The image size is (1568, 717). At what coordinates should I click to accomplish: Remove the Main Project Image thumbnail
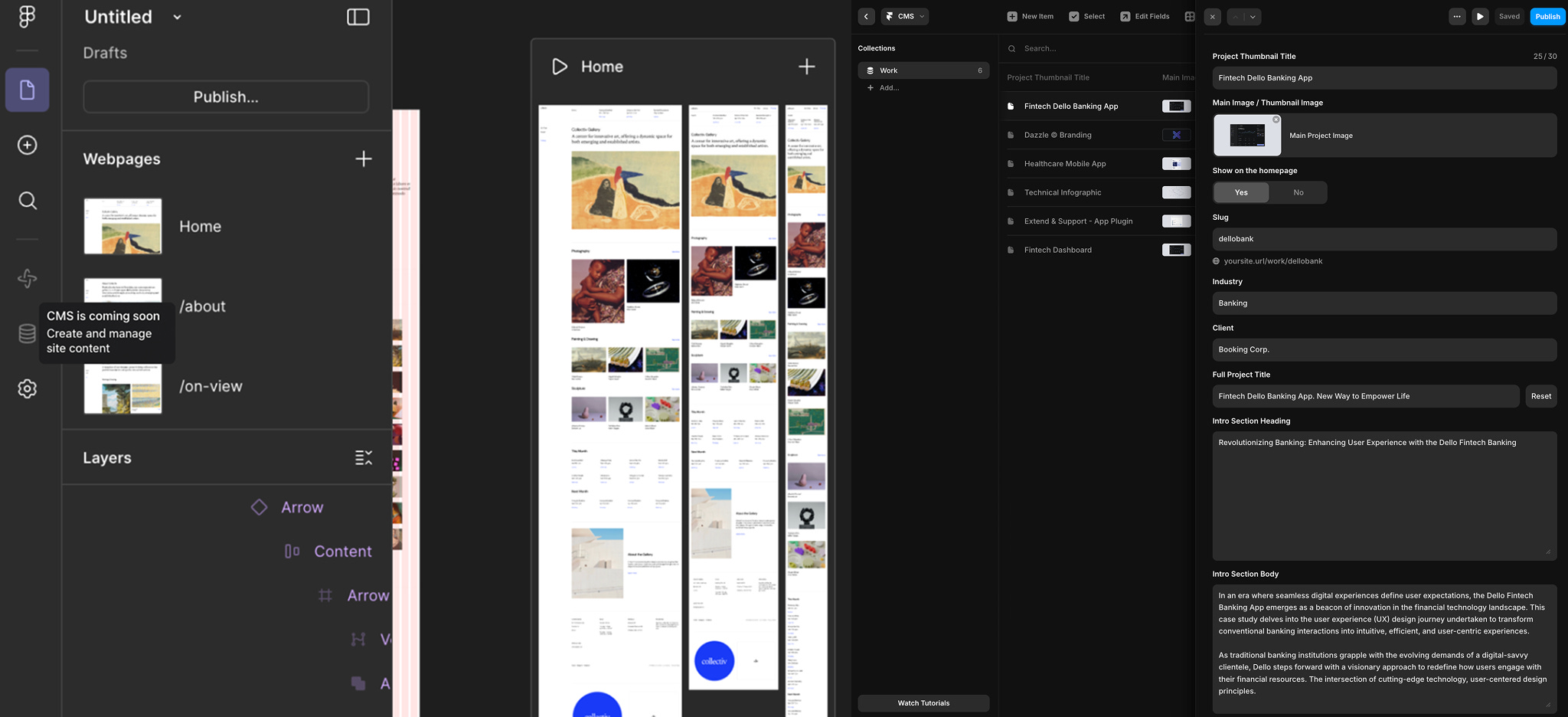point(1276,120)
